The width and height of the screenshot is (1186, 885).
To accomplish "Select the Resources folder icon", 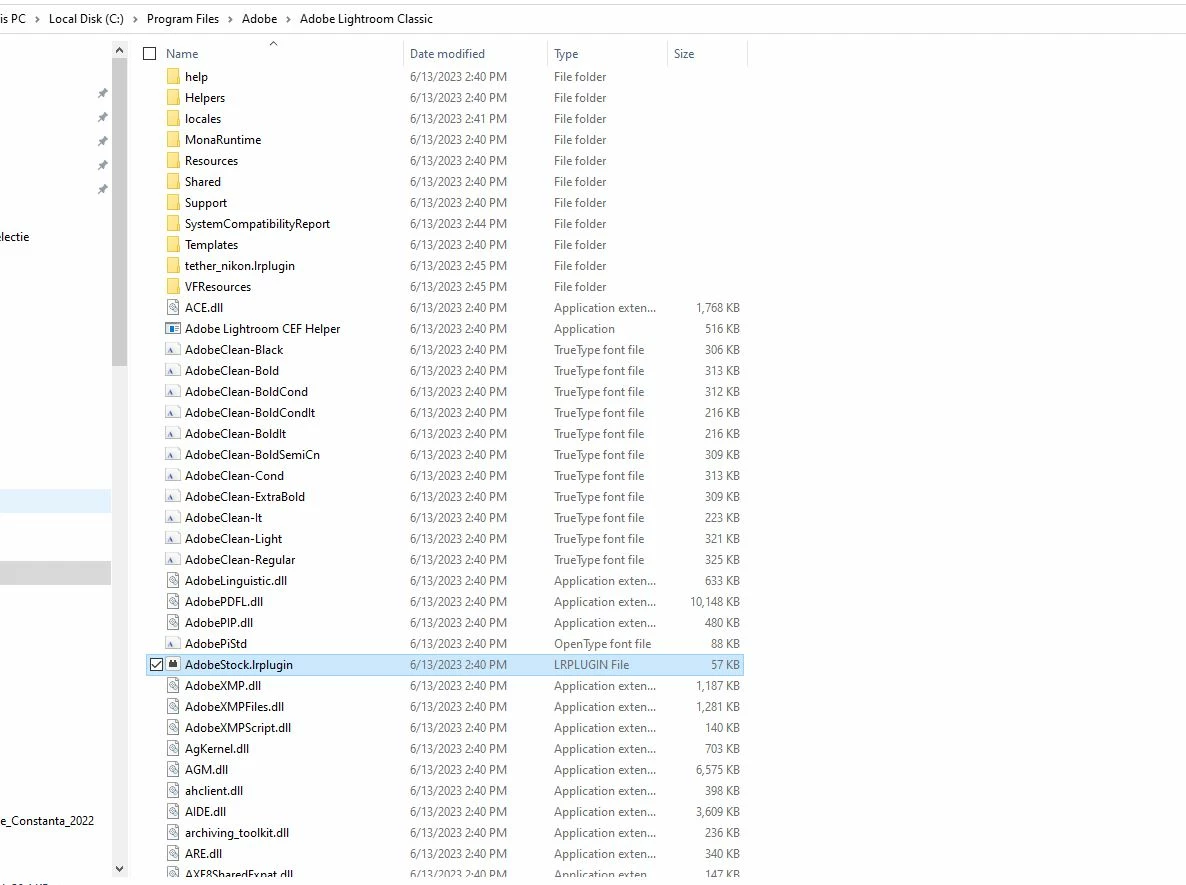I will pyautogui.click(x=173, y=160).
